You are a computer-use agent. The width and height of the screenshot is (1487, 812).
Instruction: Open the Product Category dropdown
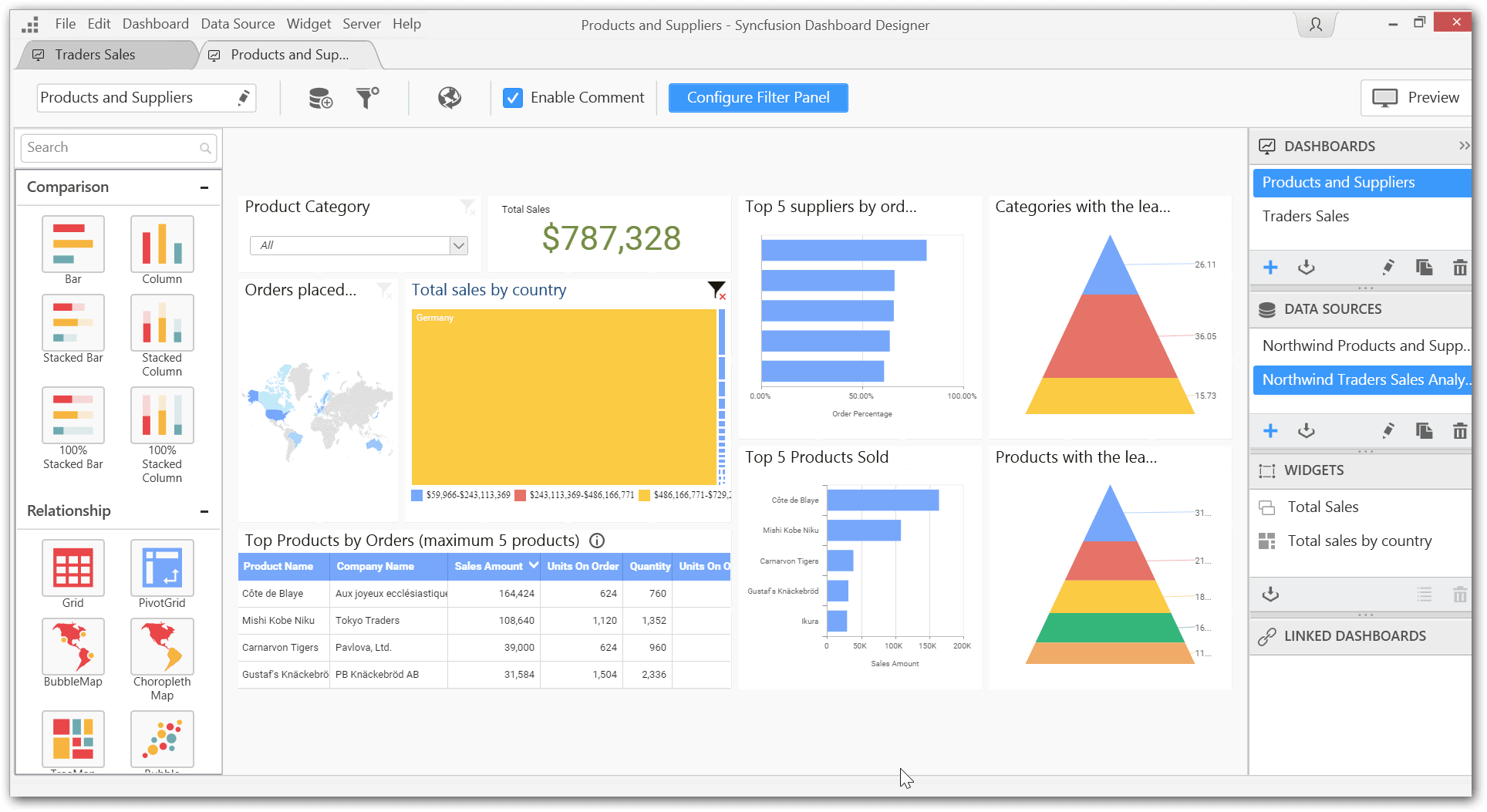(x=458, y=245)
